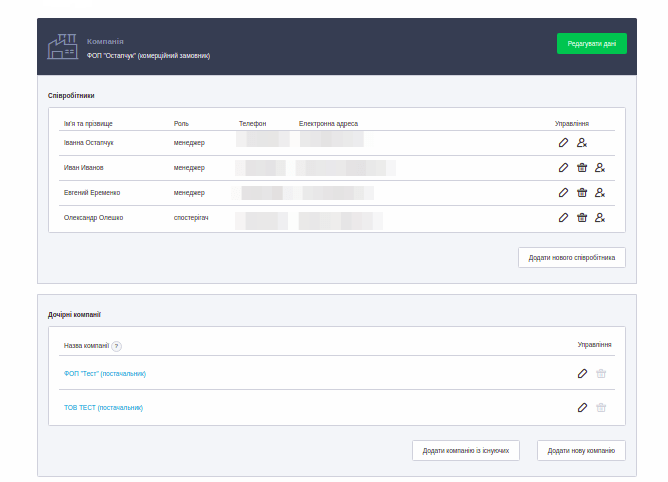This screenshot has width=668, height=482.
Task: Click the person-x icon for Иван Иванов
Action: 600,168
